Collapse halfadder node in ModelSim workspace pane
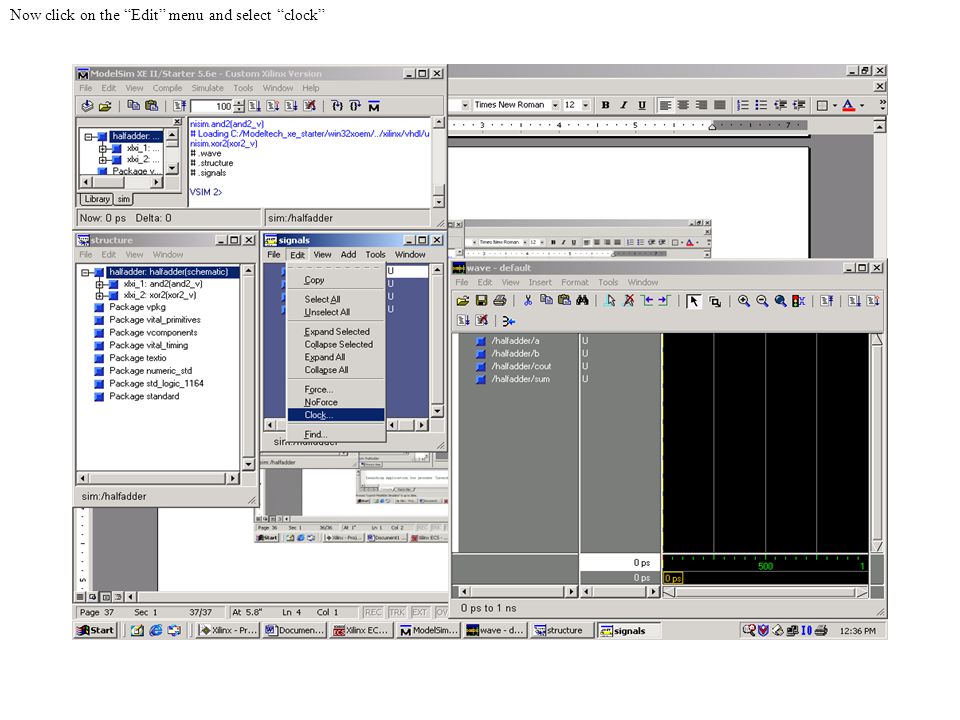 pyautogui.click(x=89, y=137)
